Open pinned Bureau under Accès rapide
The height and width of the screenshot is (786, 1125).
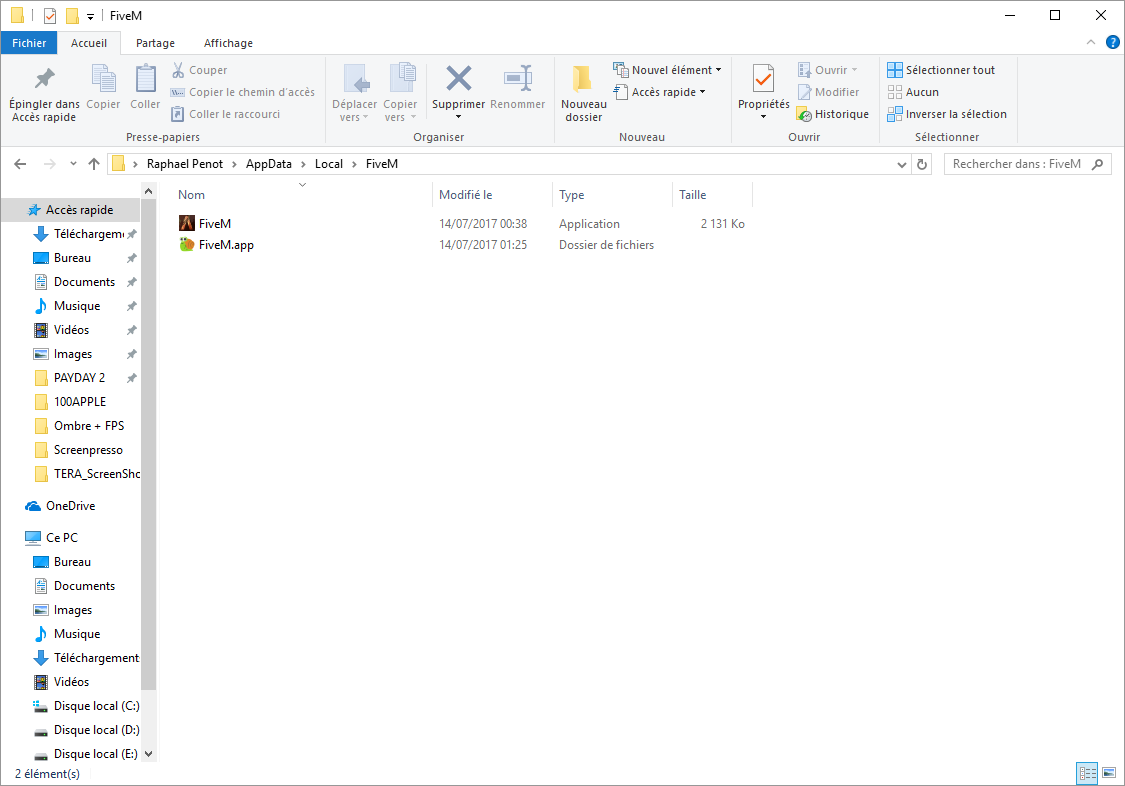[72, 258]
